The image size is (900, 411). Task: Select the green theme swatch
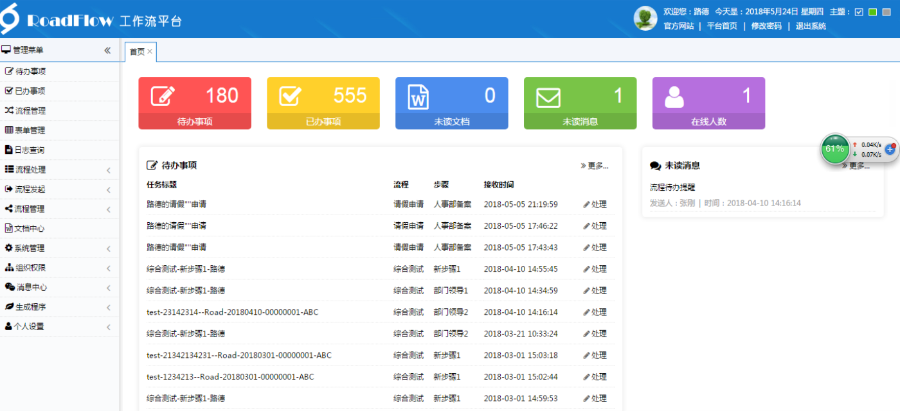click(872, 12)
